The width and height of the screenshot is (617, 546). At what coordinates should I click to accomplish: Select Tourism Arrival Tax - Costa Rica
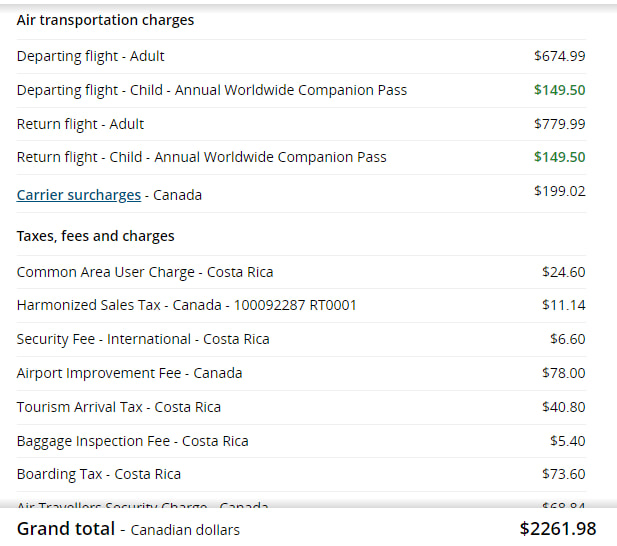coord(118,407)
